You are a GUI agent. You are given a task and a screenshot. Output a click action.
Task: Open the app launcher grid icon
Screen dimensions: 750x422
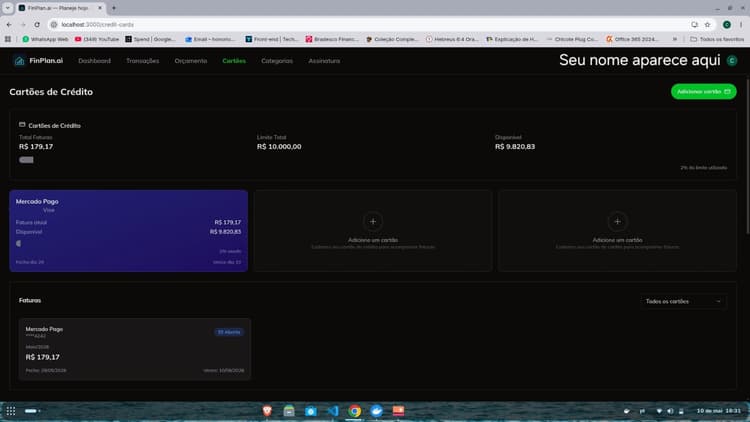coord(11,411)
